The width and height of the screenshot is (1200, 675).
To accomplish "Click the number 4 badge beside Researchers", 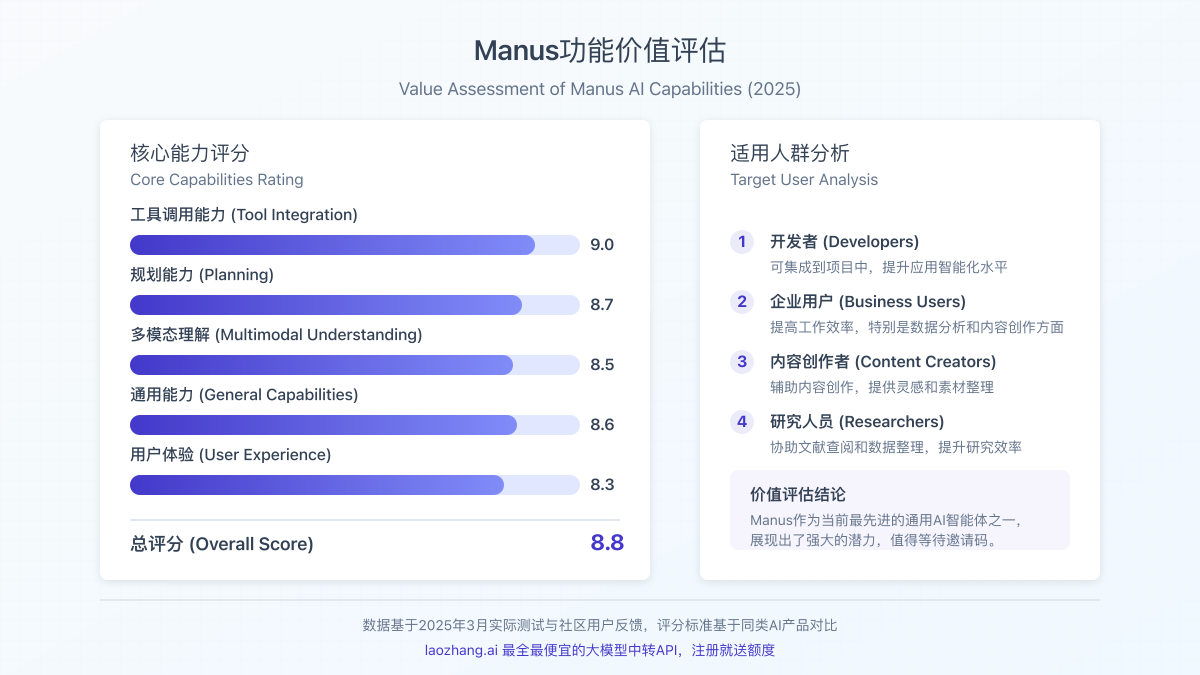I will tap(742, 422).
